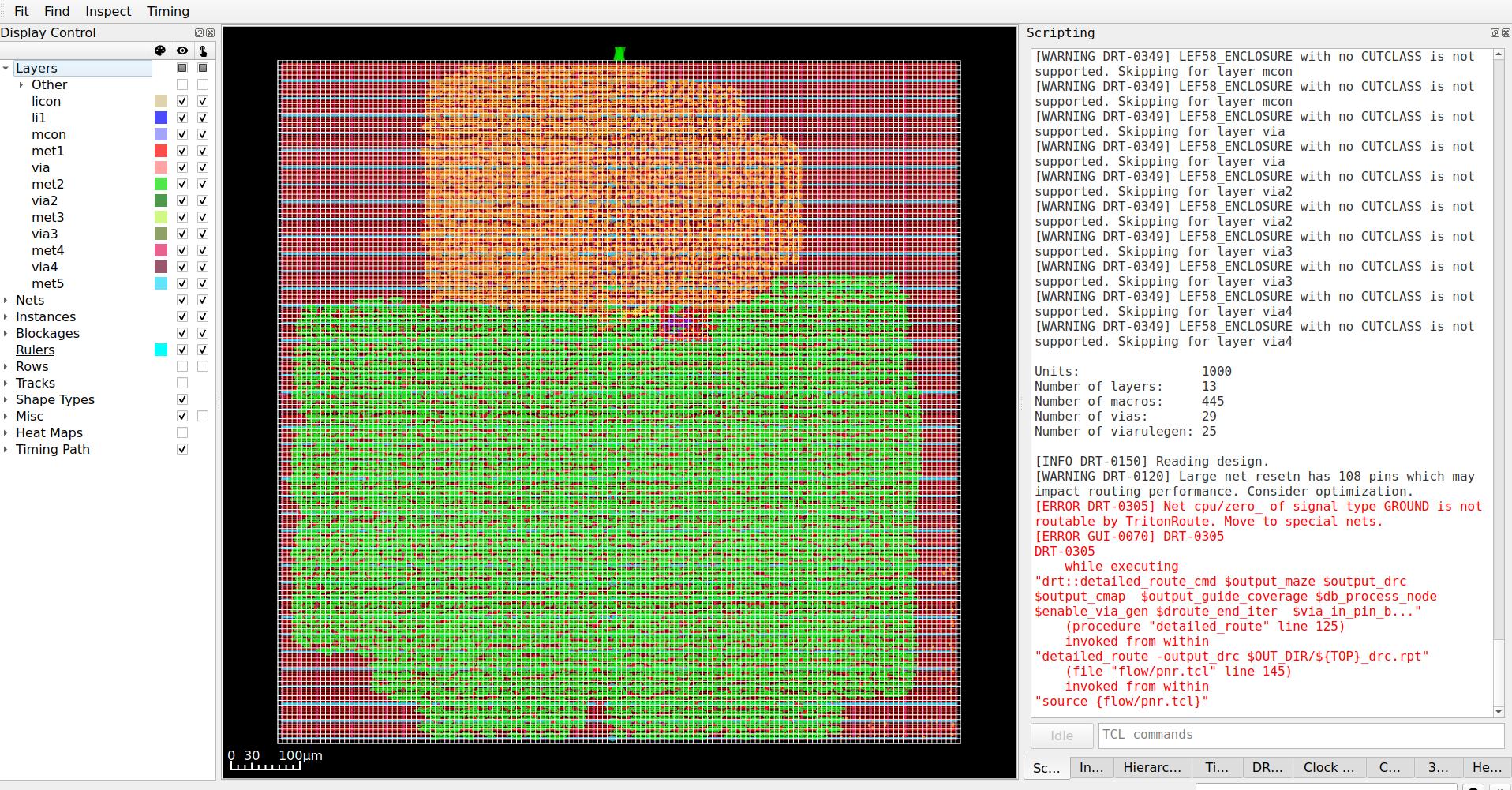Screen dimensions: 1512x790
Task: Open the Timing menu
Action: pyautogui.click(x=168, y=11)
